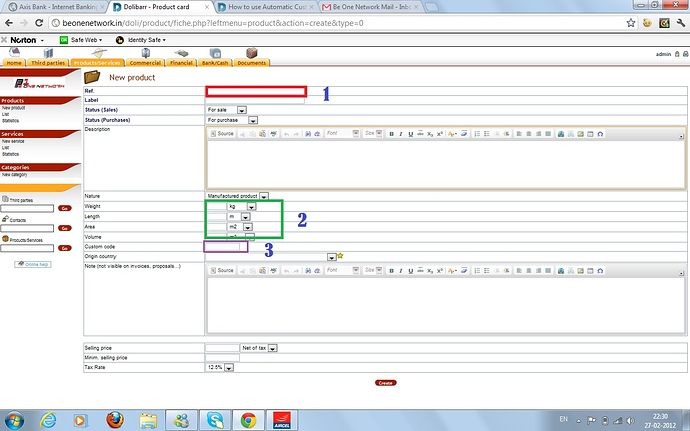690x431 pixels.
Task: Open the Third parties menu tab
Action: (48, 63)
